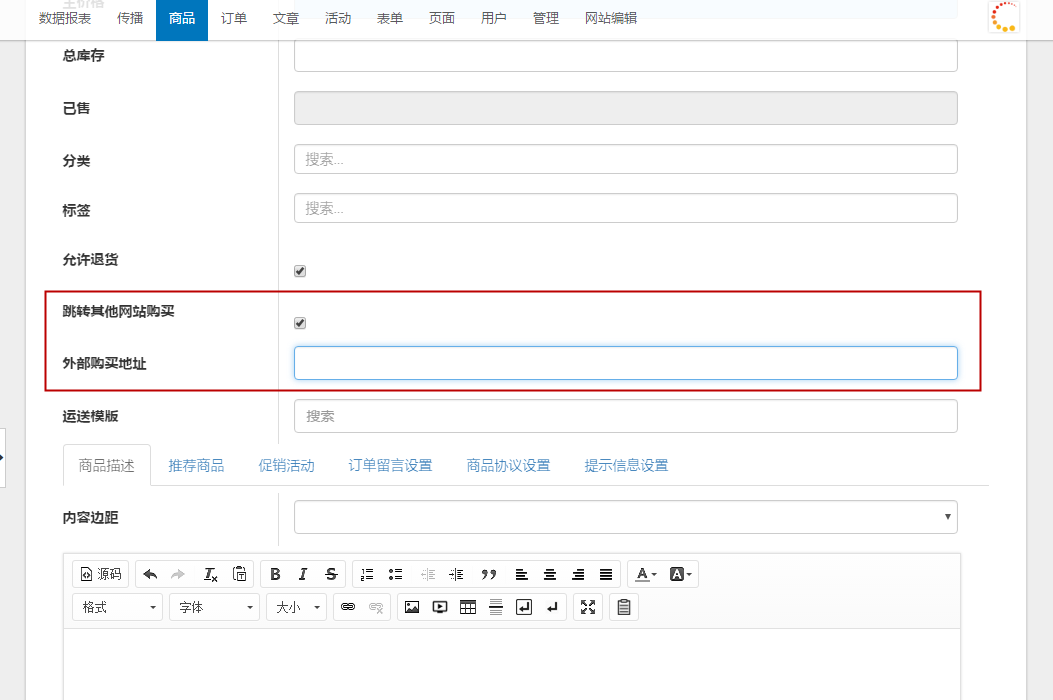Switch to the 促销活动 tab
Image resolution: width=1053 pixels, height=700 pixels.
click(x=286, y=466)
